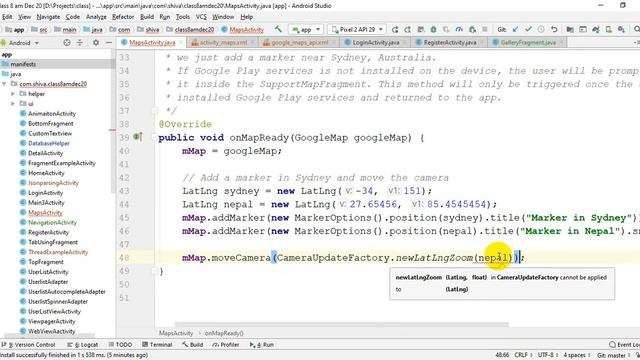The height and width of the screenshot is (360, 640).
Task: Change CRLF line separator
Action: coord(523,355)
